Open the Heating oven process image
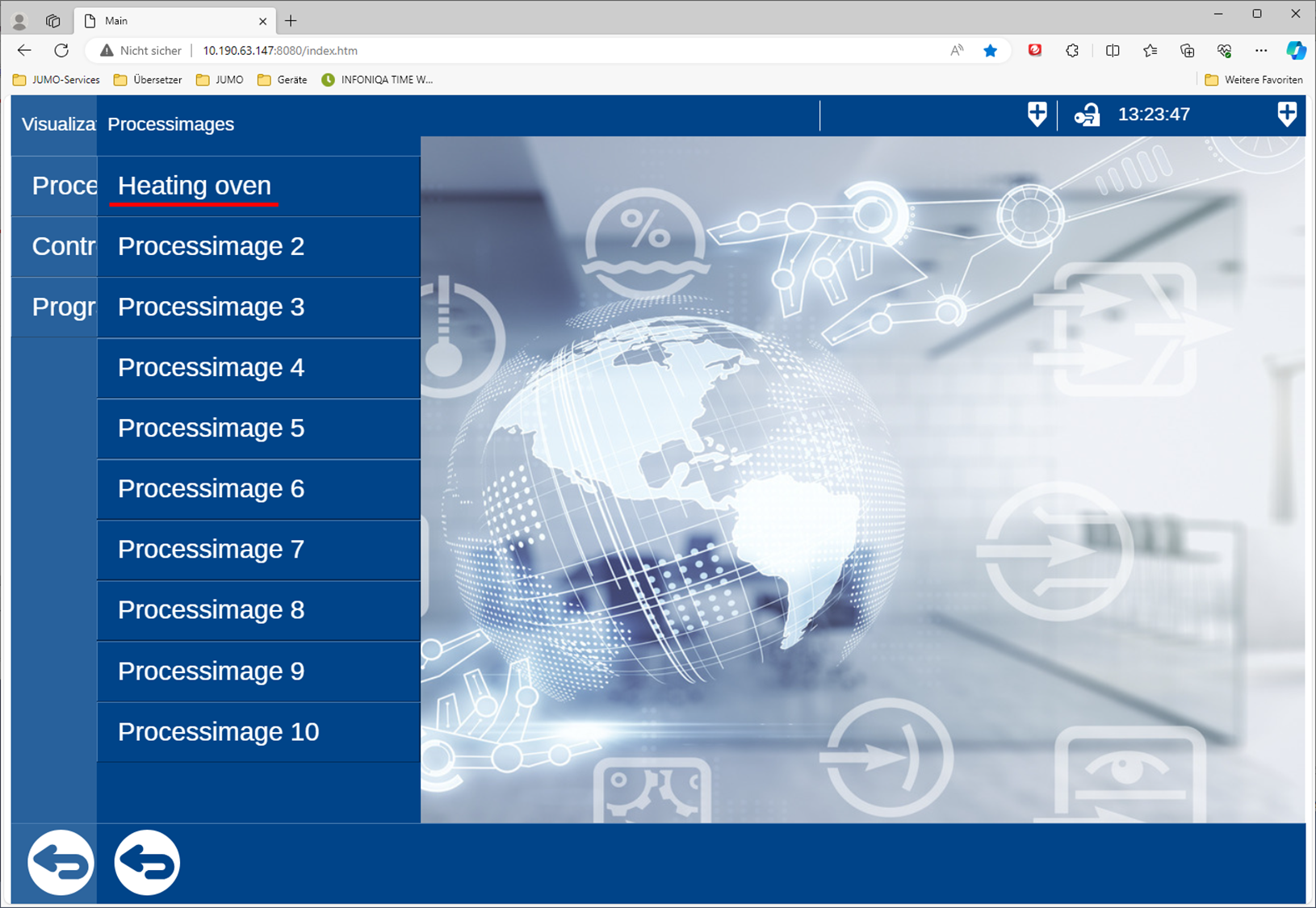The height and width of the screenshot is (908, 1316). coord(195,186)
